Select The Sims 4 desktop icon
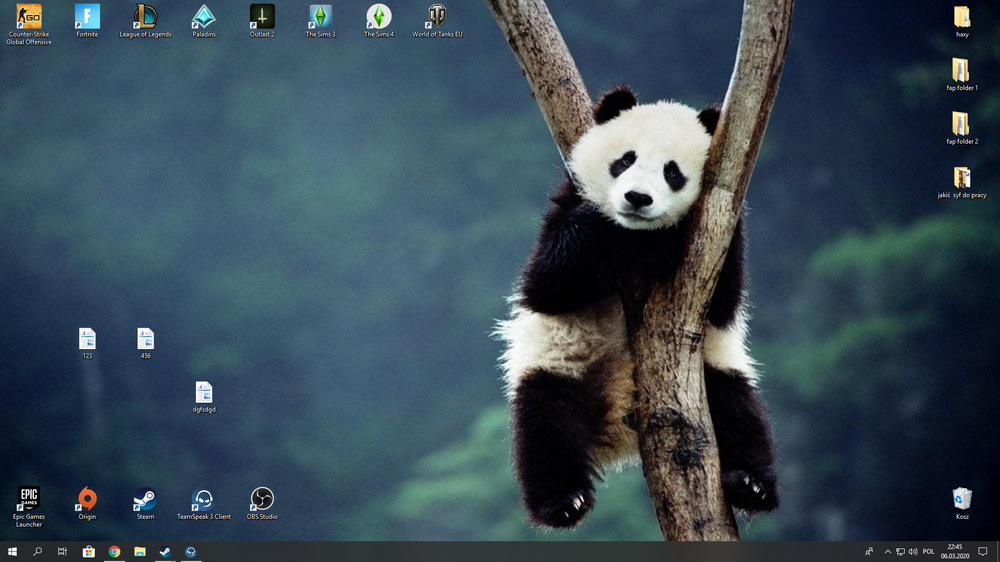Image resolution: width=1000 pixels, height=562 pixels. click(379, 20)
